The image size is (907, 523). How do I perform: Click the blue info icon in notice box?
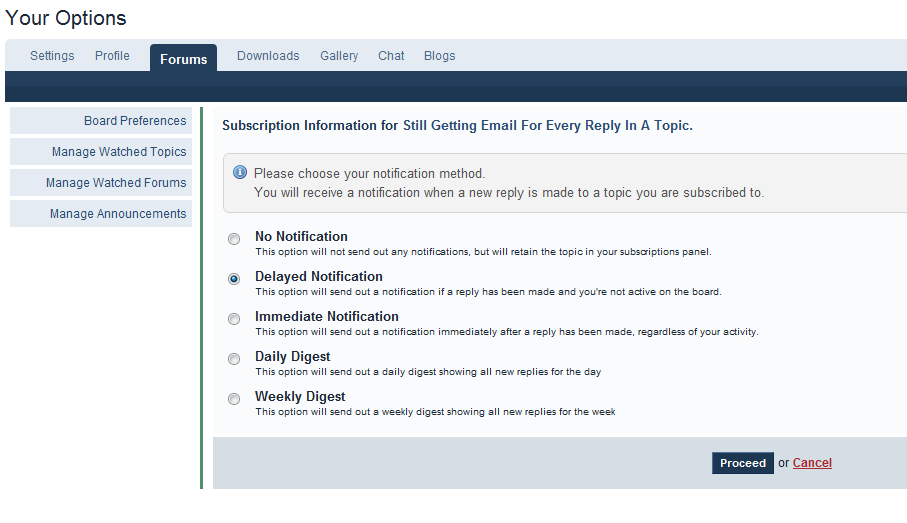pyautogui.click(x=239, y=172)
